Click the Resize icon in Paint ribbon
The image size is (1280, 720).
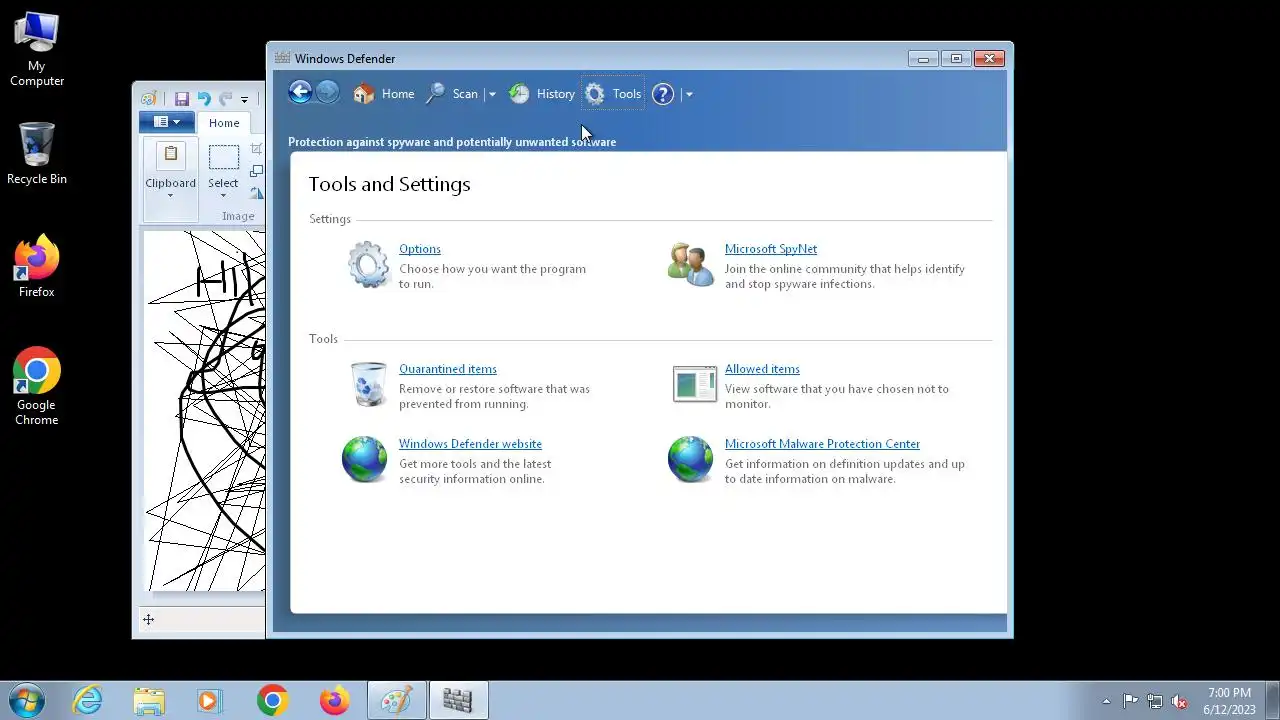pos(257,171)
